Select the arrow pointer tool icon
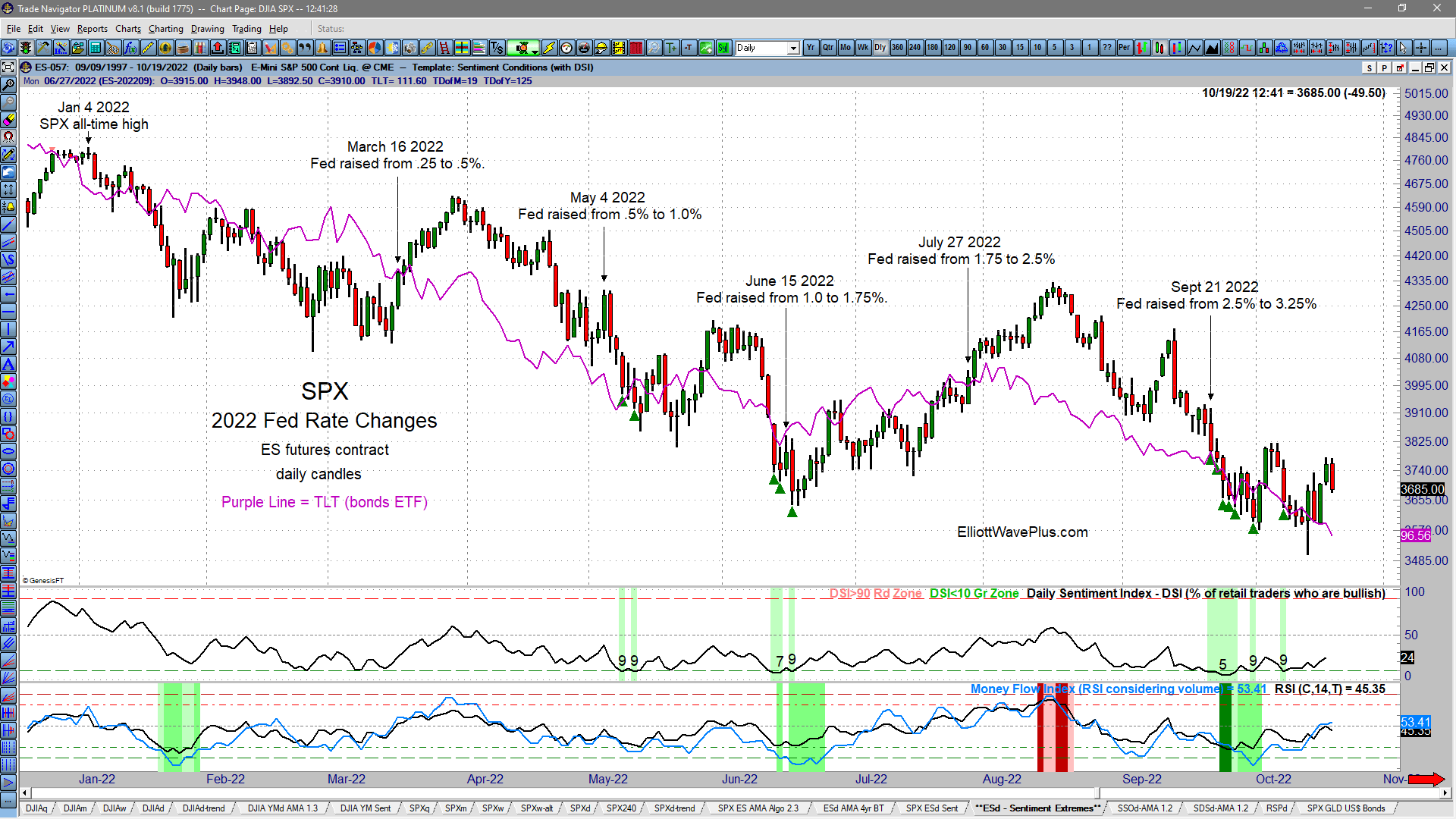Screen dimensions: 1456x819 [x=1403, y=47]
